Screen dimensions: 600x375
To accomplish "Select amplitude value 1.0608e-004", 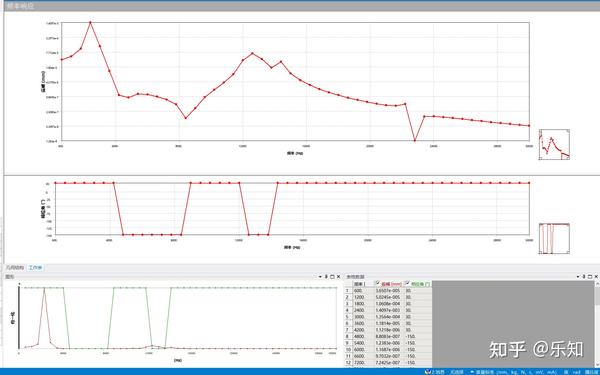I will 389,303.
